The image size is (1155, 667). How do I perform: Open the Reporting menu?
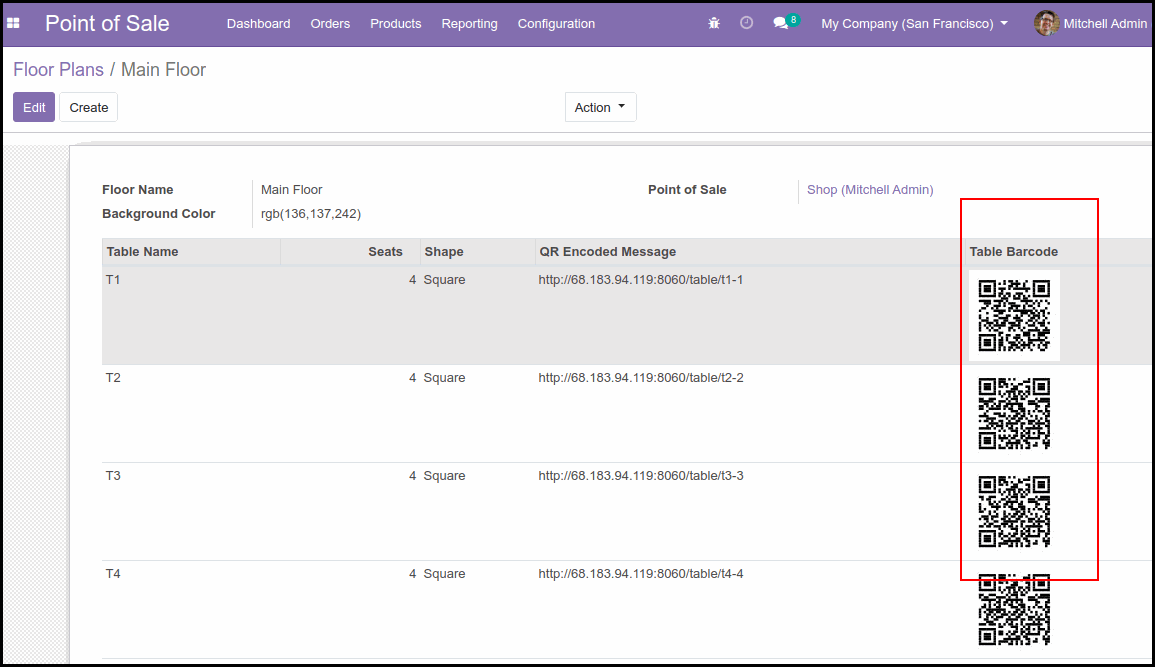[x=469, y=24]
